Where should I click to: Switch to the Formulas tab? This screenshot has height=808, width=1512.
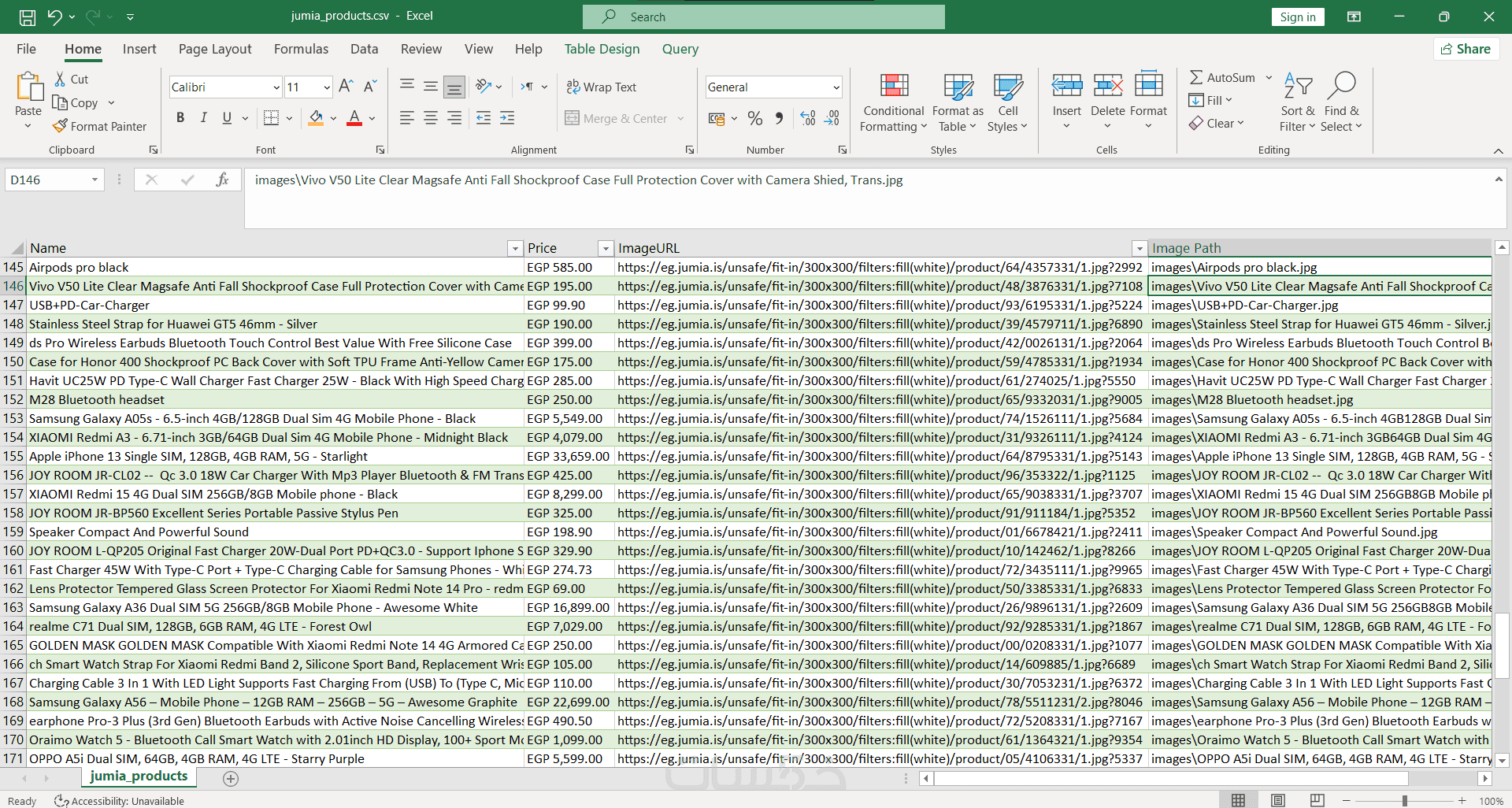pos(301,49)
